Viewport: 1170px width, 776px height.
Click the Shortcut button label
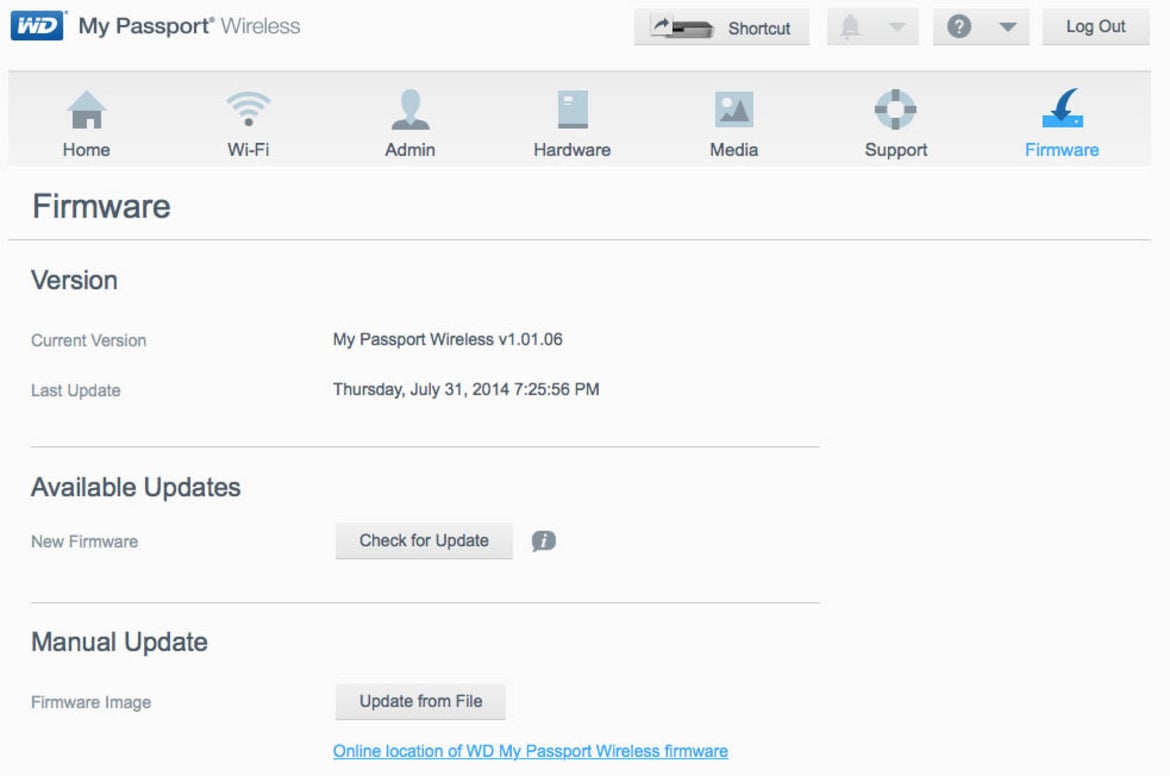(x=759, y=28)
